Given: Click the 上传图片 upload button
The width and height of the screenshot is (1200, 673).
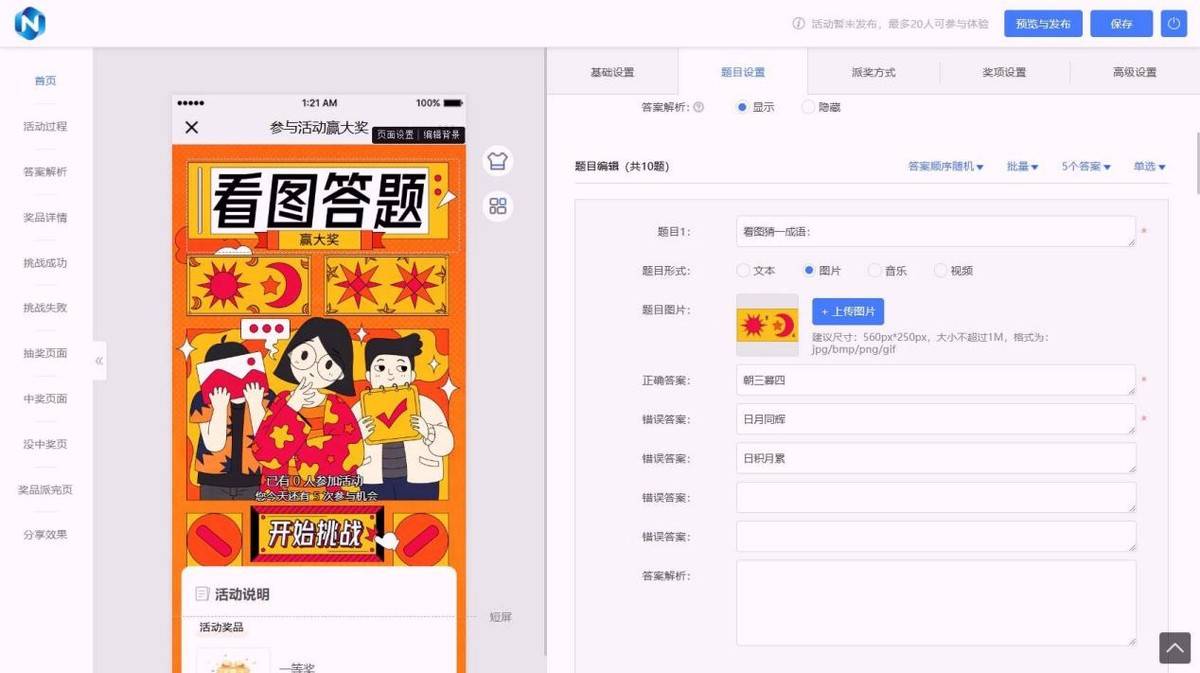Looking at the screenshot, I should tap(848, 312).
